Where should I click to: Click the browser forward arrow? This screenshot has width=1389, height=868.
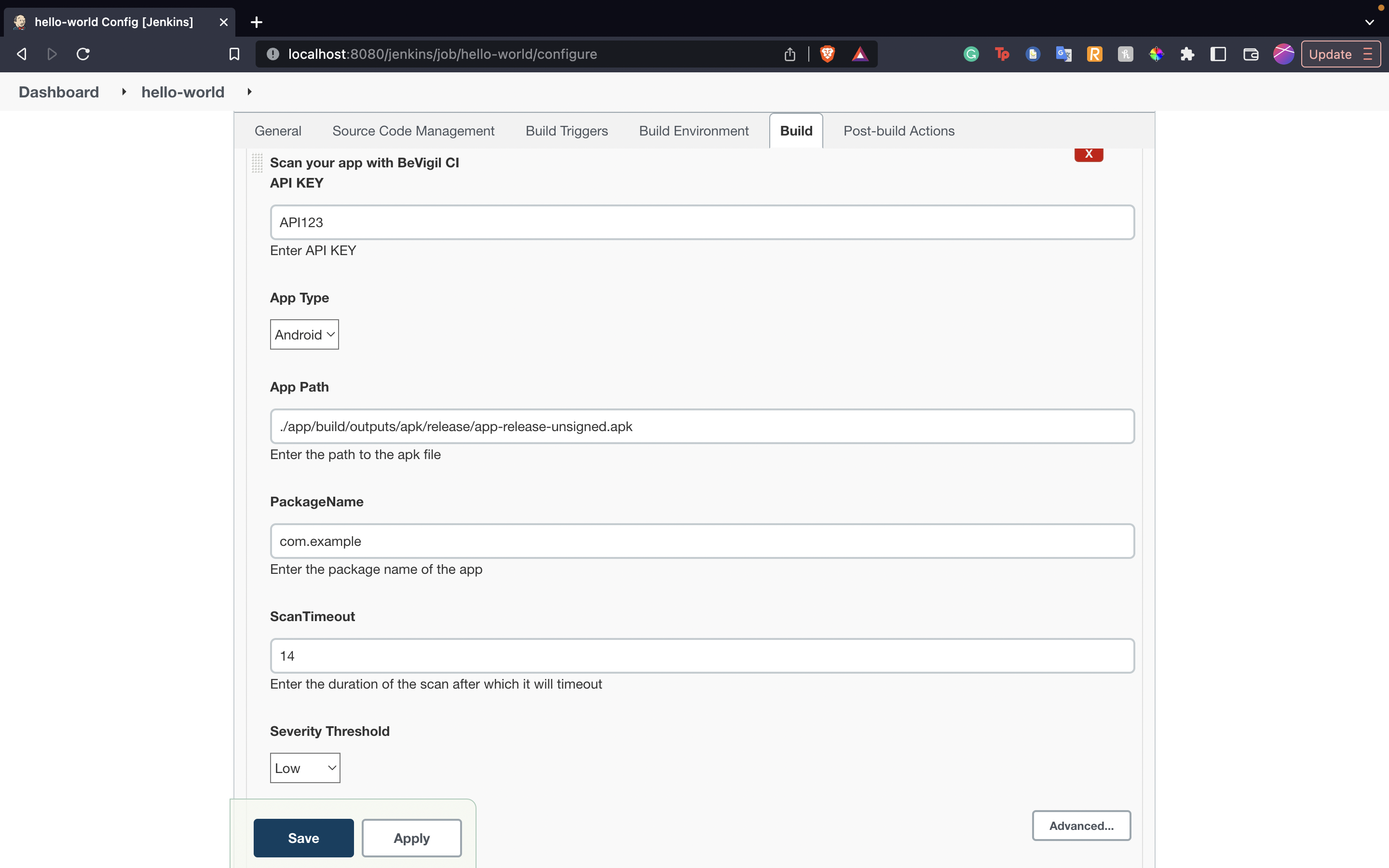(52, 54)
